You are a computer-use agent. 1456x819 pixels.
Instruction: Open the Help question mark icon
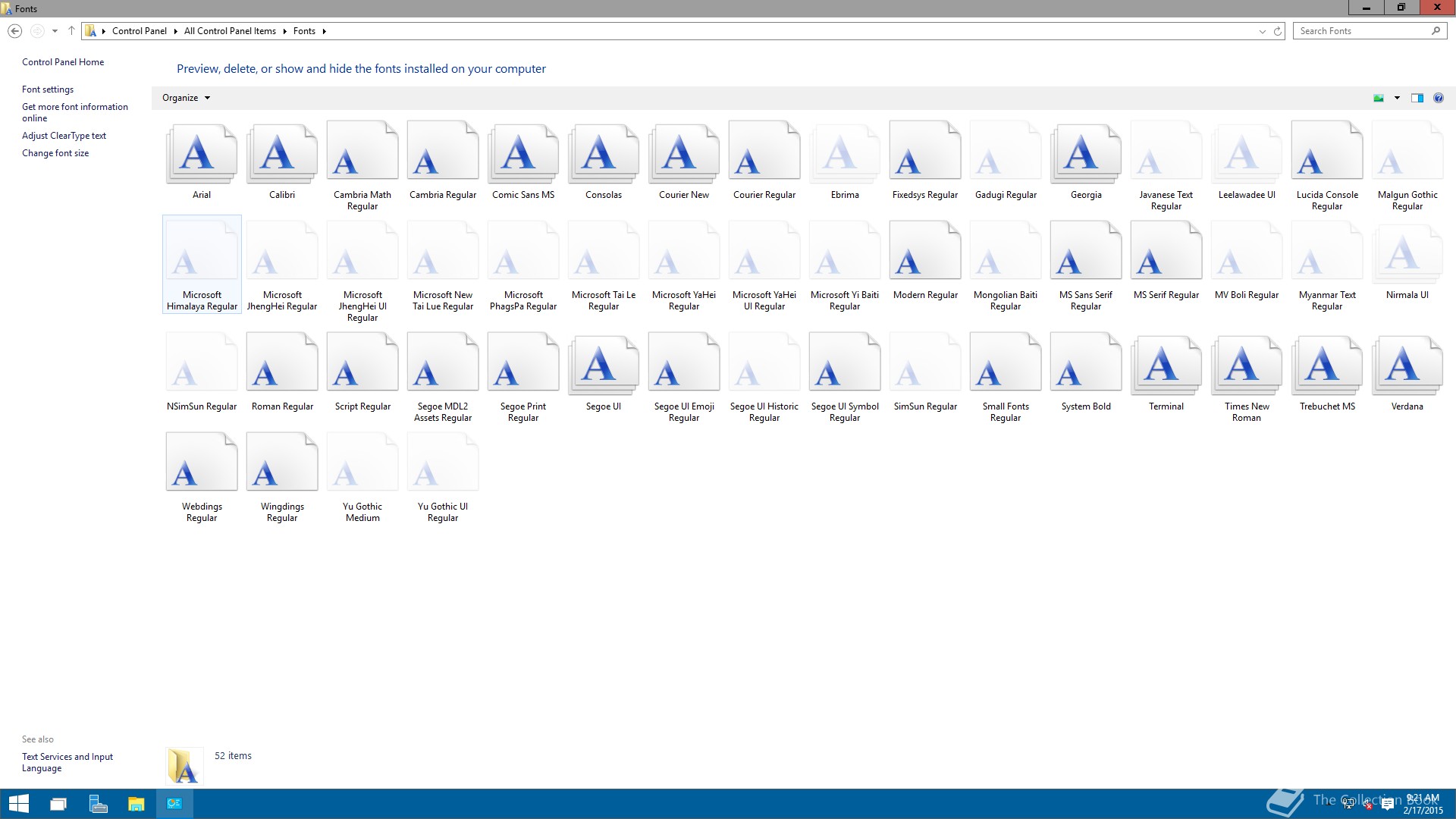[1439, 98]
